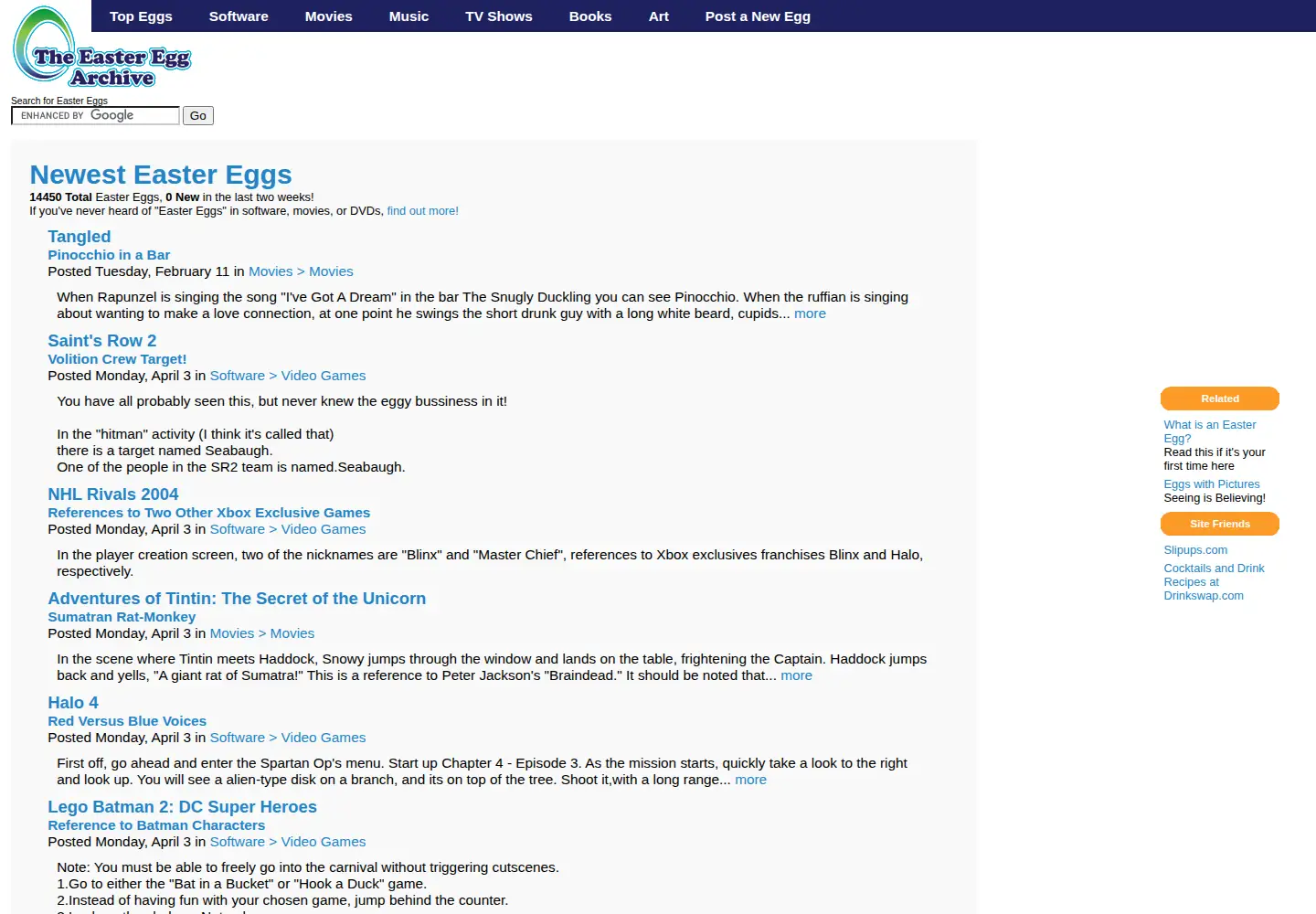Open Movies > Movies category under Tintin
This screenshot has height=914, width=1316.
coord(262,633)
